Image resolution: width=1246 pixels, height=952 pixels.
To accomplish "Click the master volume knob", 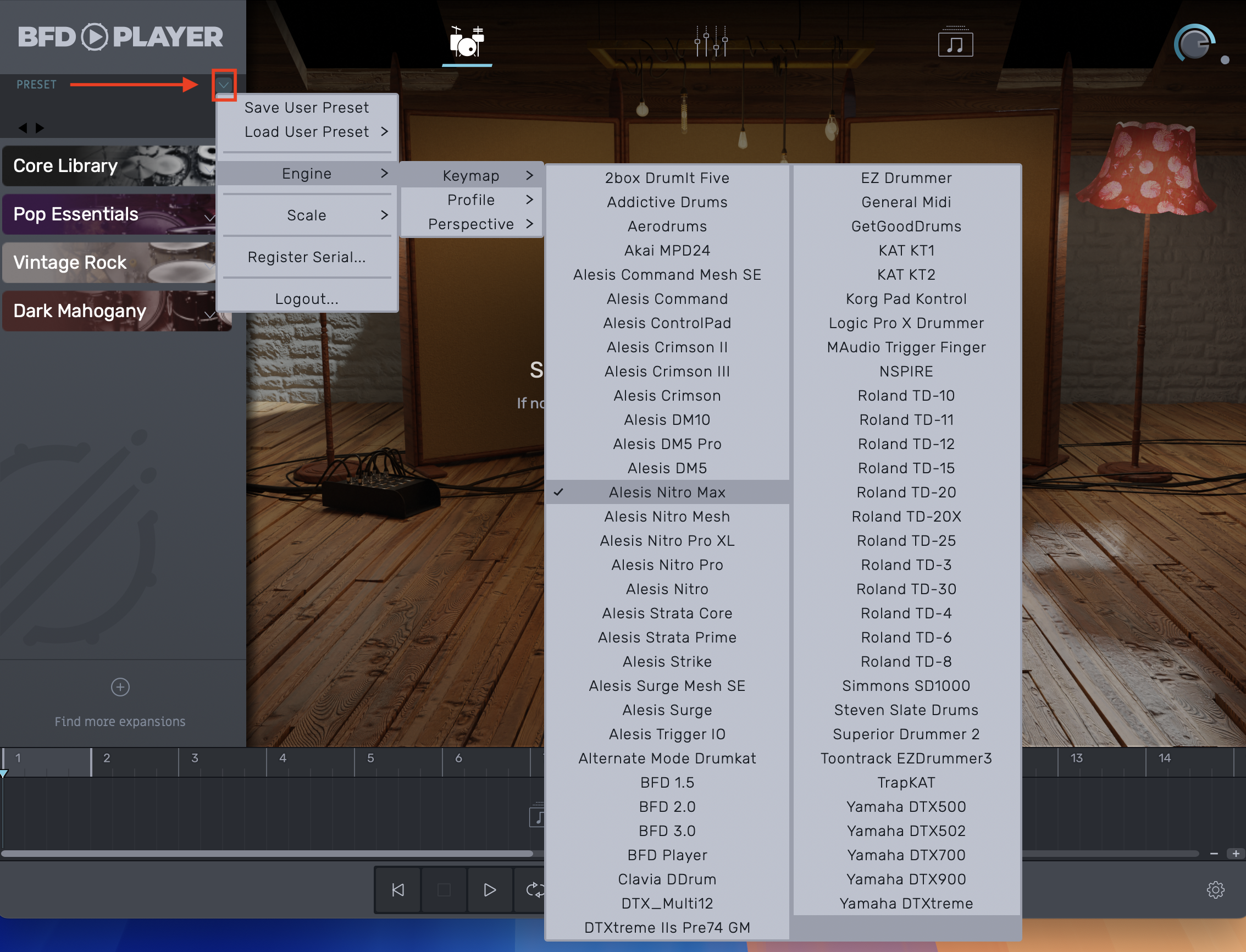I will pos(1194,43).
